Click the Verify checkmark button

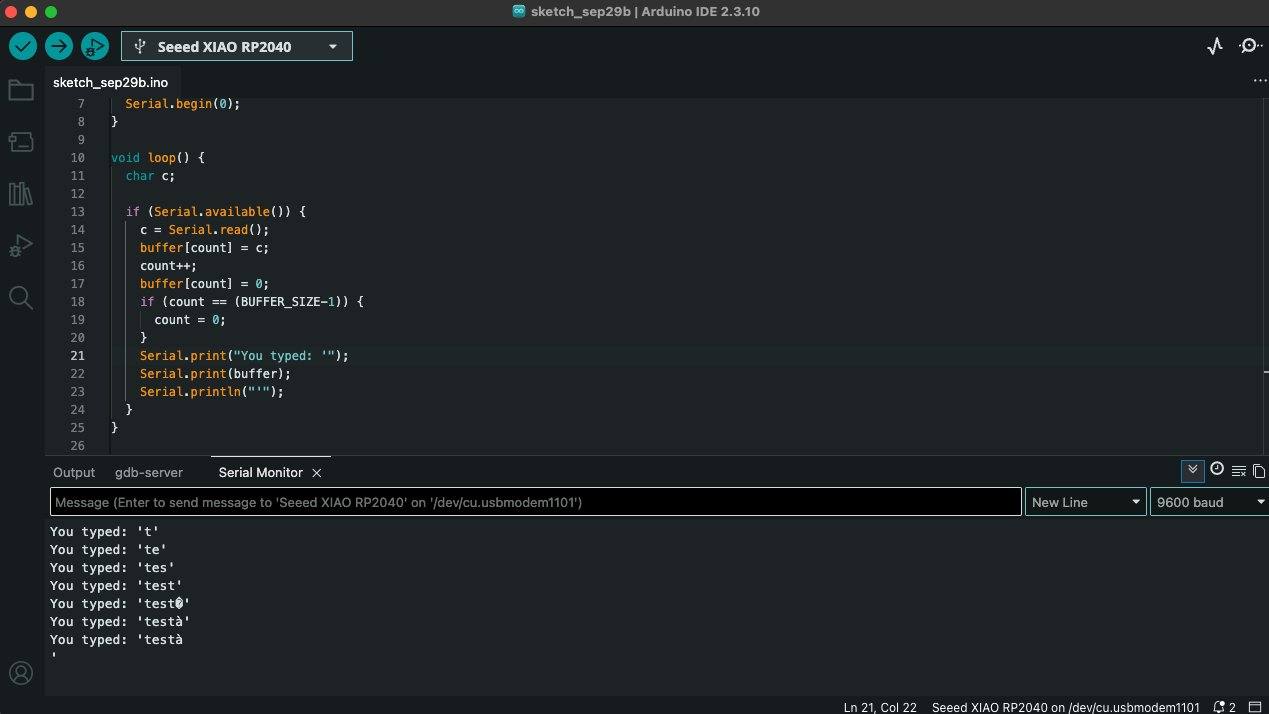23,46
